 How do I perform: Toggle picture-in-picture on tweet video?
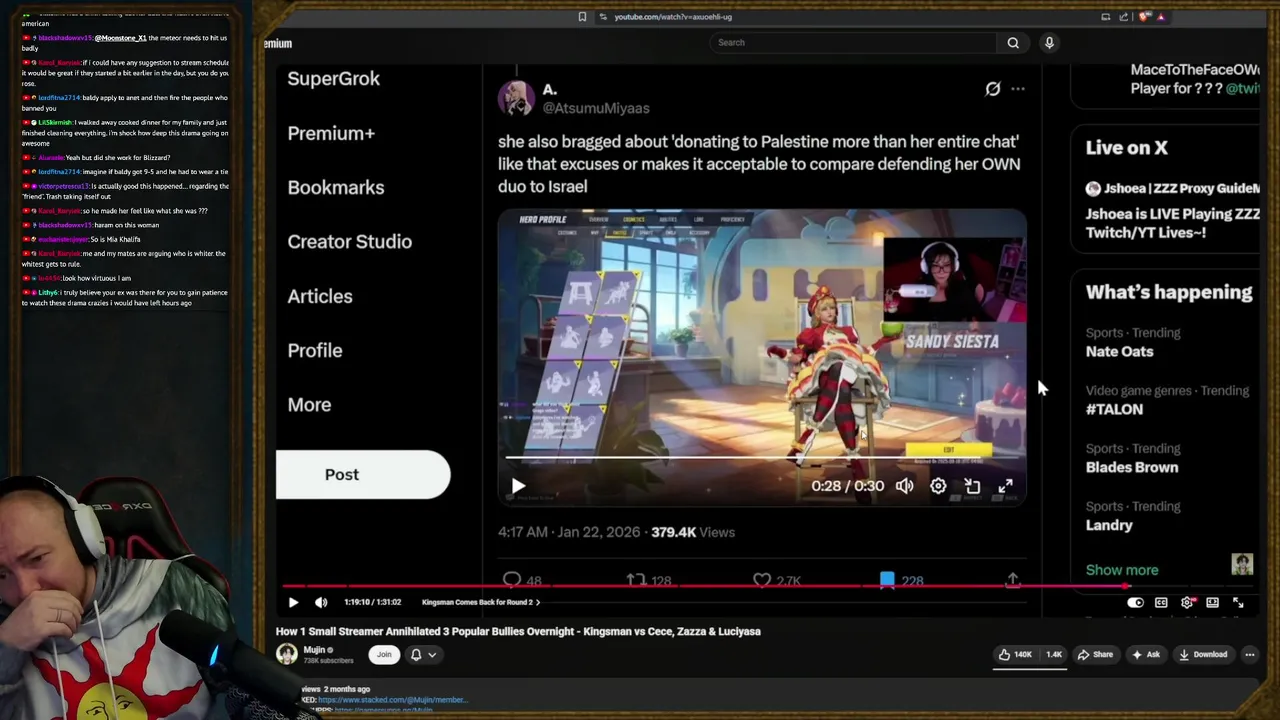972,486
